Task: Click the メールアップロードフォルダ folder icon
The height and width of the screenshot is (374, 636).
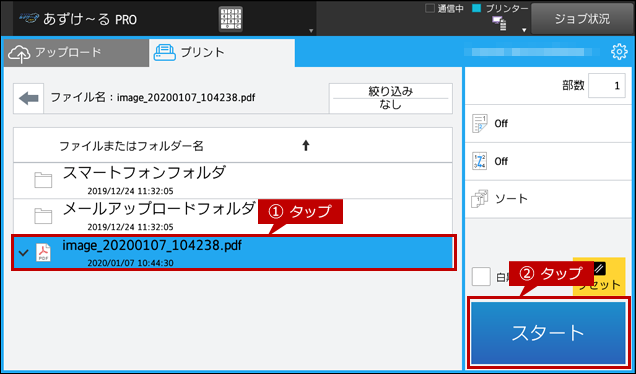Action: tap(43, 216)
